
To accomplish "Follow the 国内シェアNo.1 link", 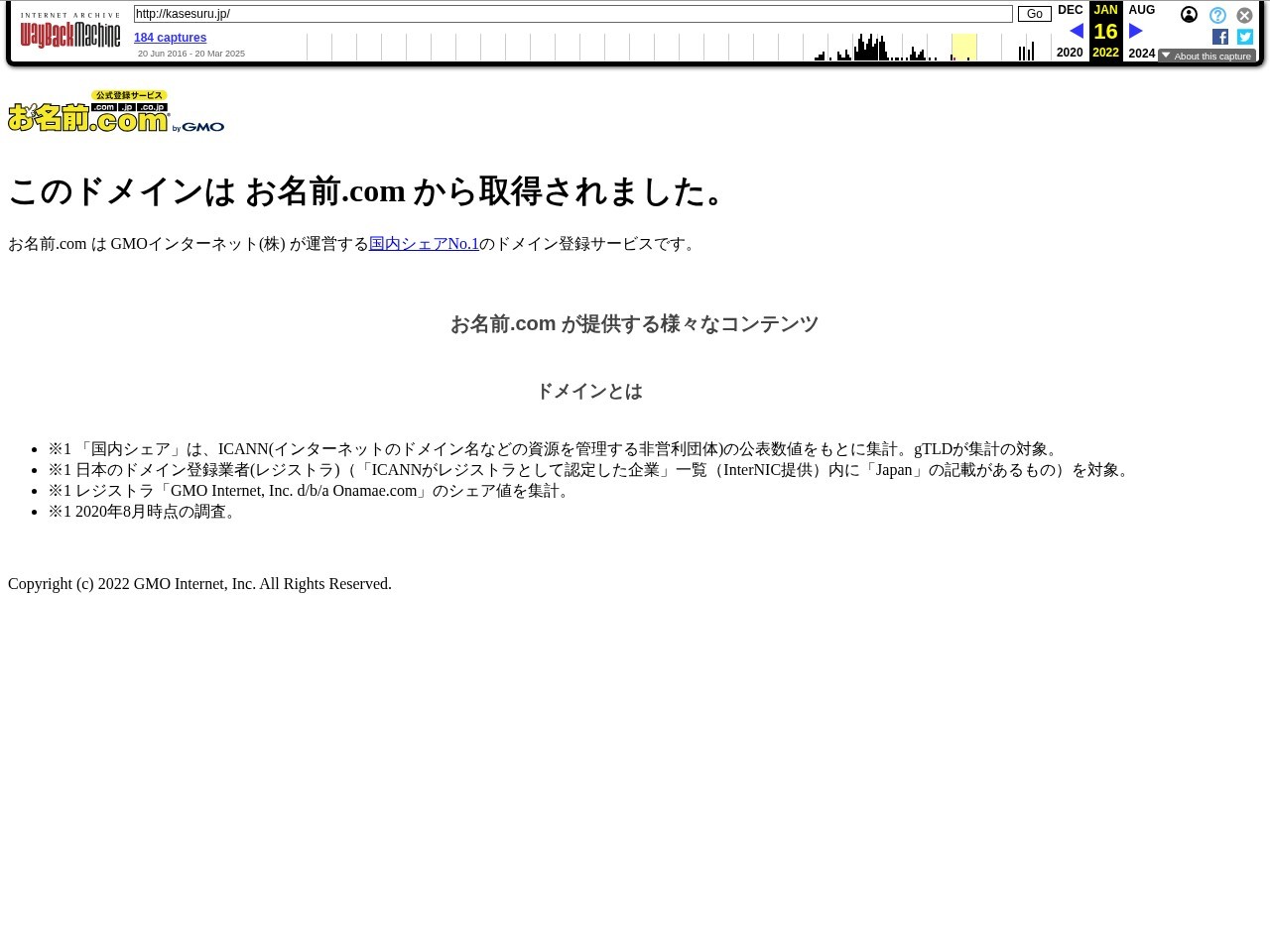I will click(424, 244).
